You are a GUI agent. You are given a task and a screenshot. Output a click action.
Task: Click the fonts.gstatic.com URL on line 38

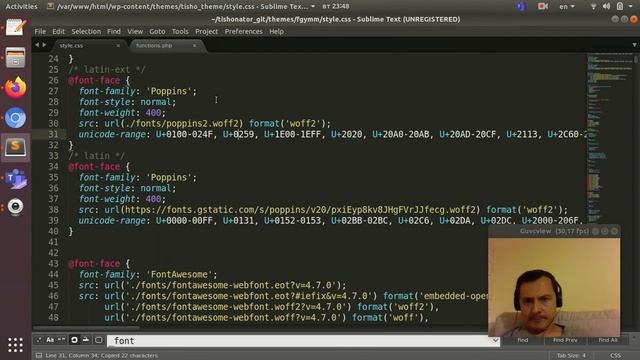click(300, 210)
